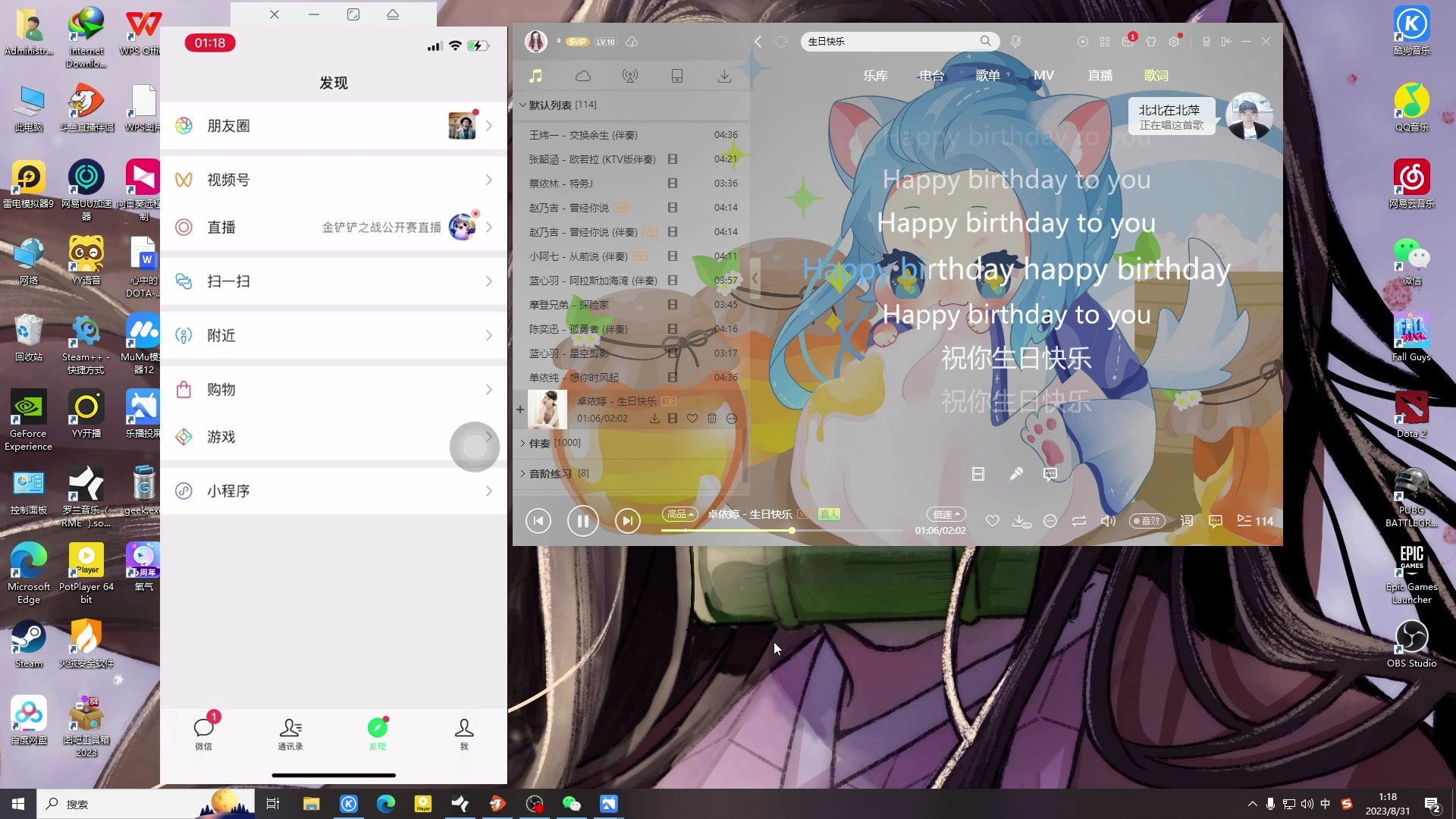Open WeChat from the taskbar
The width and height of the screenshot is (1456, 819).
tap(571, 804)
